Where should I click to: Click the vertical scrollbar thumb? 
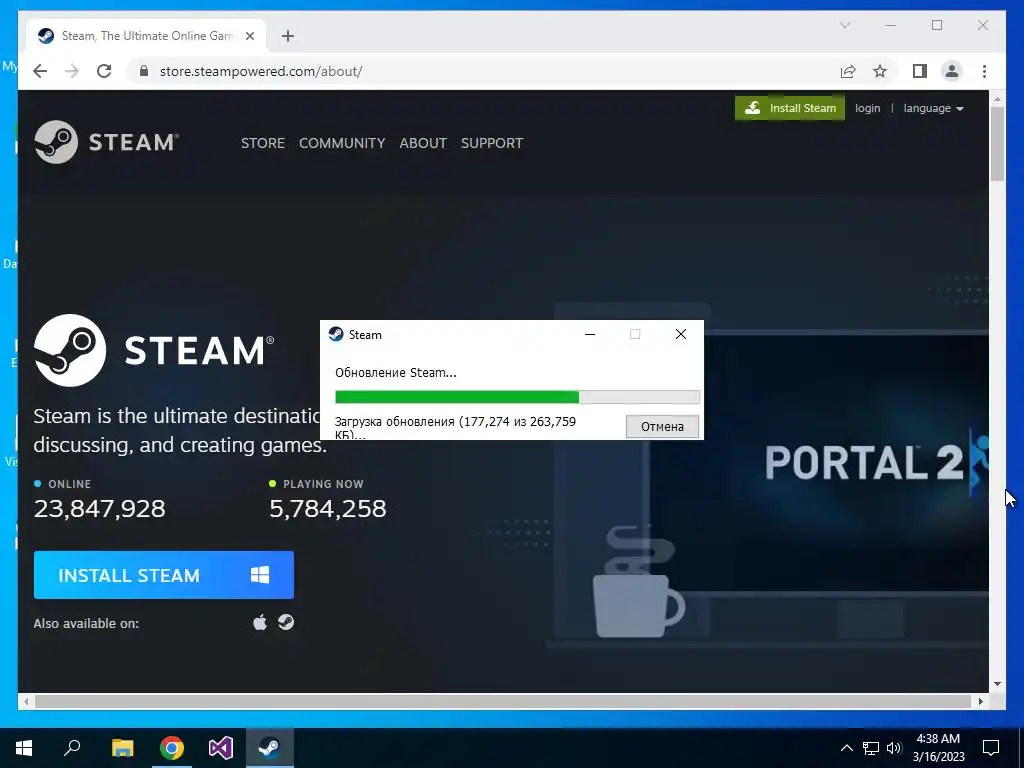coord(997,144)
